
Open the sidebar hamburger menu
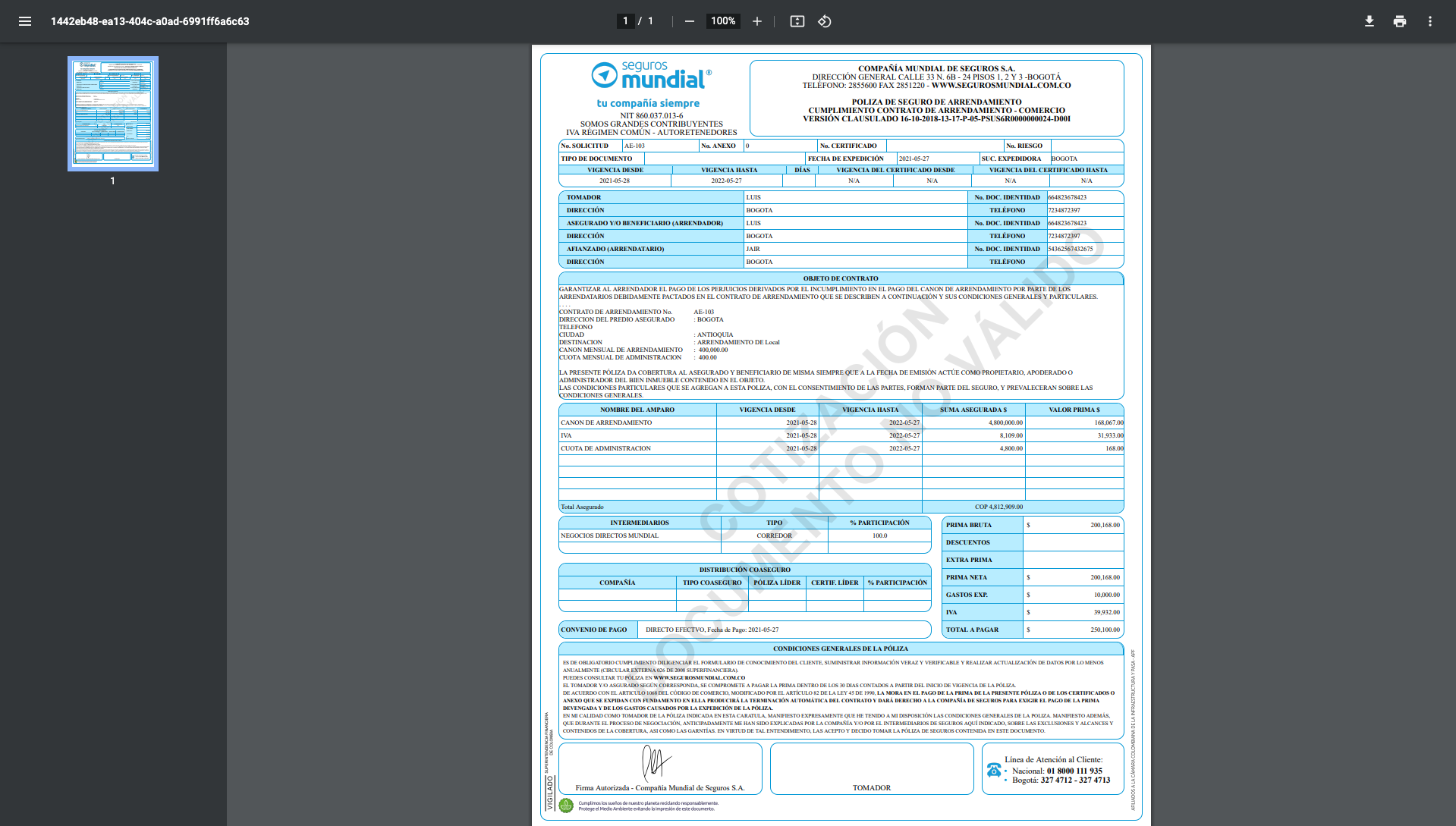25,21
